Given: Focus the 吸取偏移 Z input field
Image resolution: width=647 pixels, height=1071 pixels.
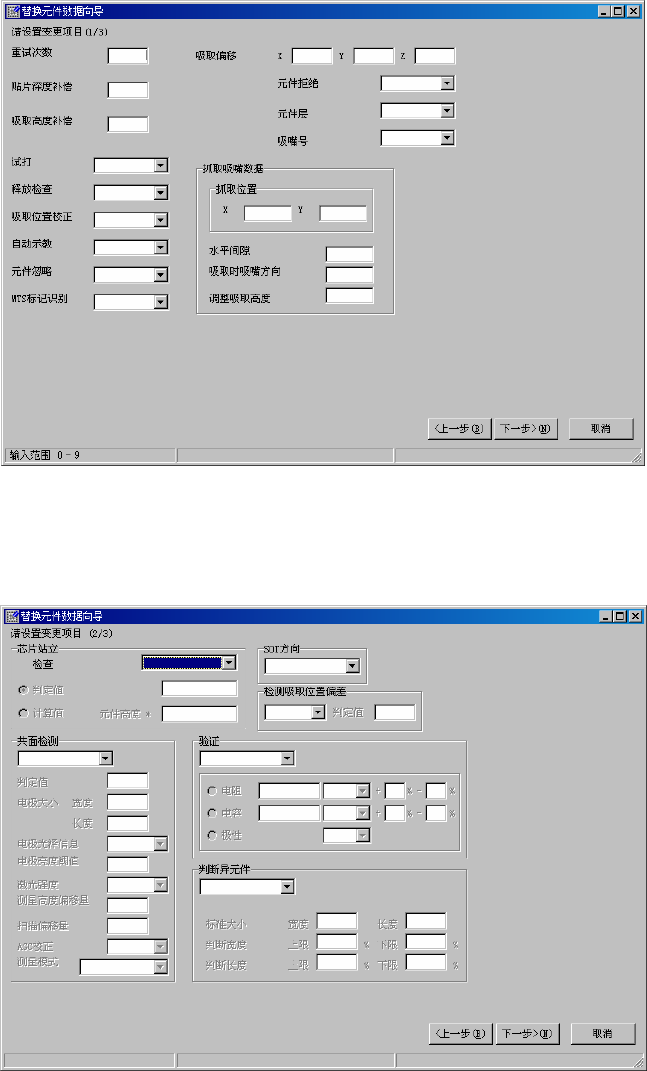Looking at the screenshot, I should pyautogui.click(x=435, y=56).
